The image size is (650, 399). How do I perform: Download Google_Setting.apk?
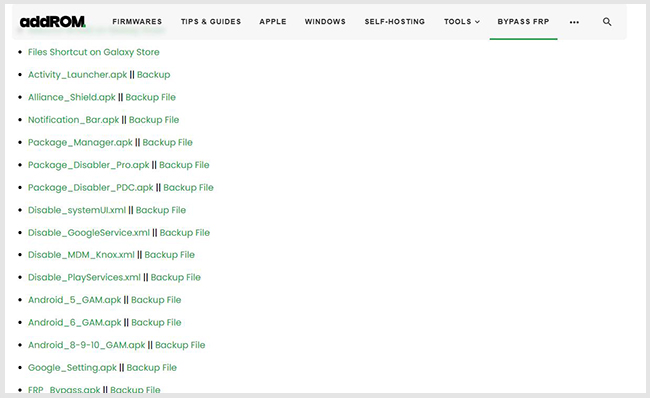72,368
